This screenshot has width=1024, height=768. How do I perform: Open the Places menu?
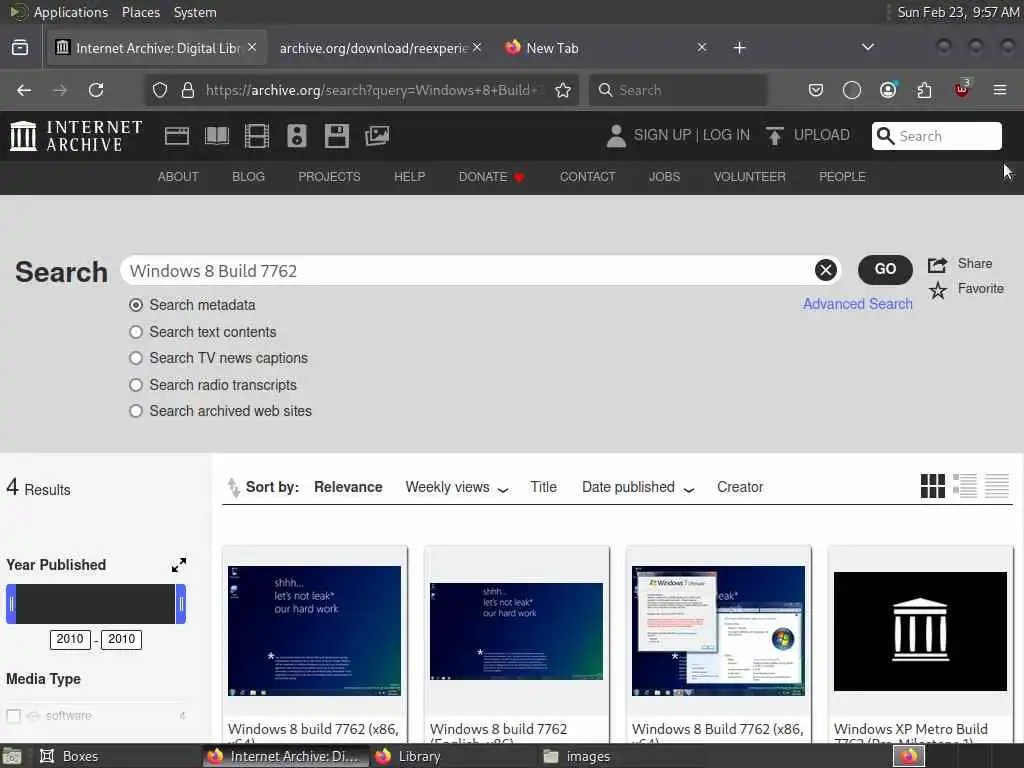click(x=141, y=12)
